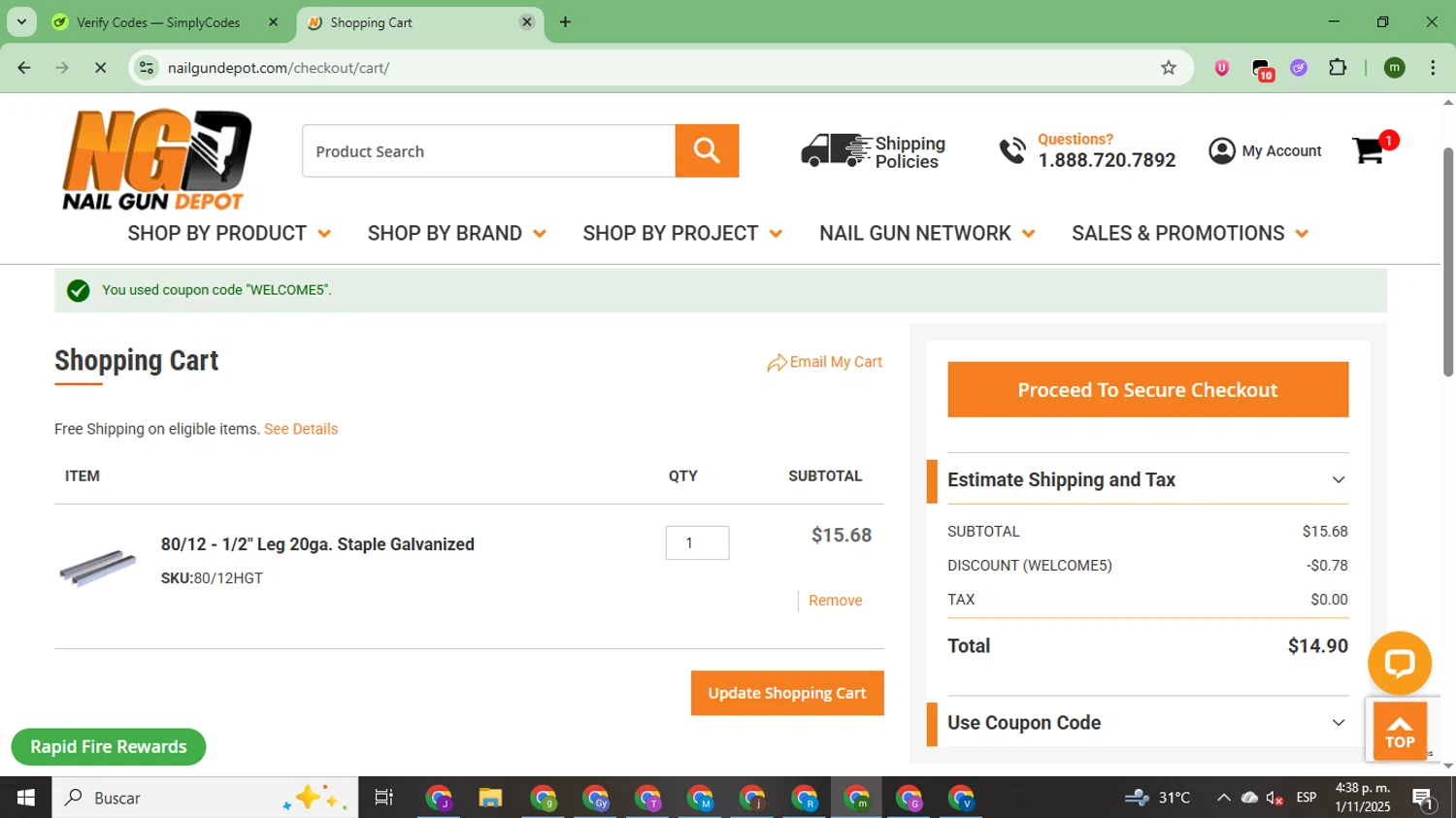The width and height of the screenshot is (1456, 818).
Task: Open Windows notification center icon
Action: coord(1423,798)
